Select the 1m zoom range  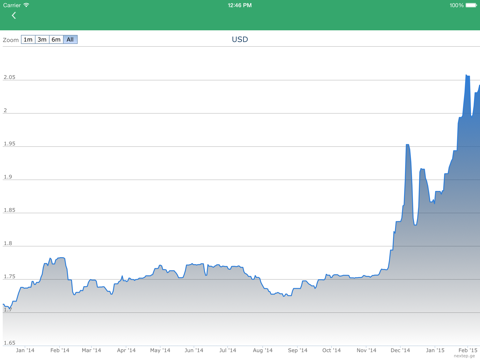[28, 40]
